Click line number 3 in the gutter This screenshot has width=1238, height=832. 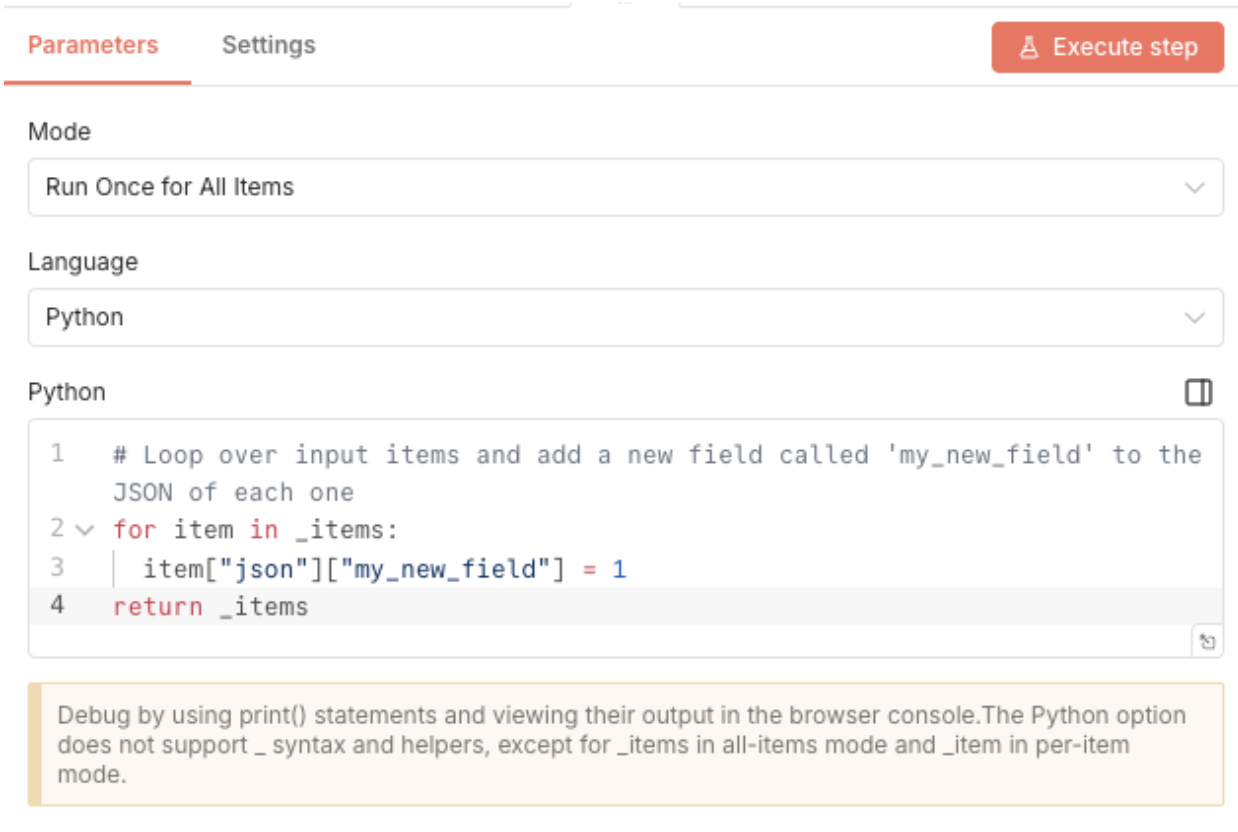pos(58,568)
